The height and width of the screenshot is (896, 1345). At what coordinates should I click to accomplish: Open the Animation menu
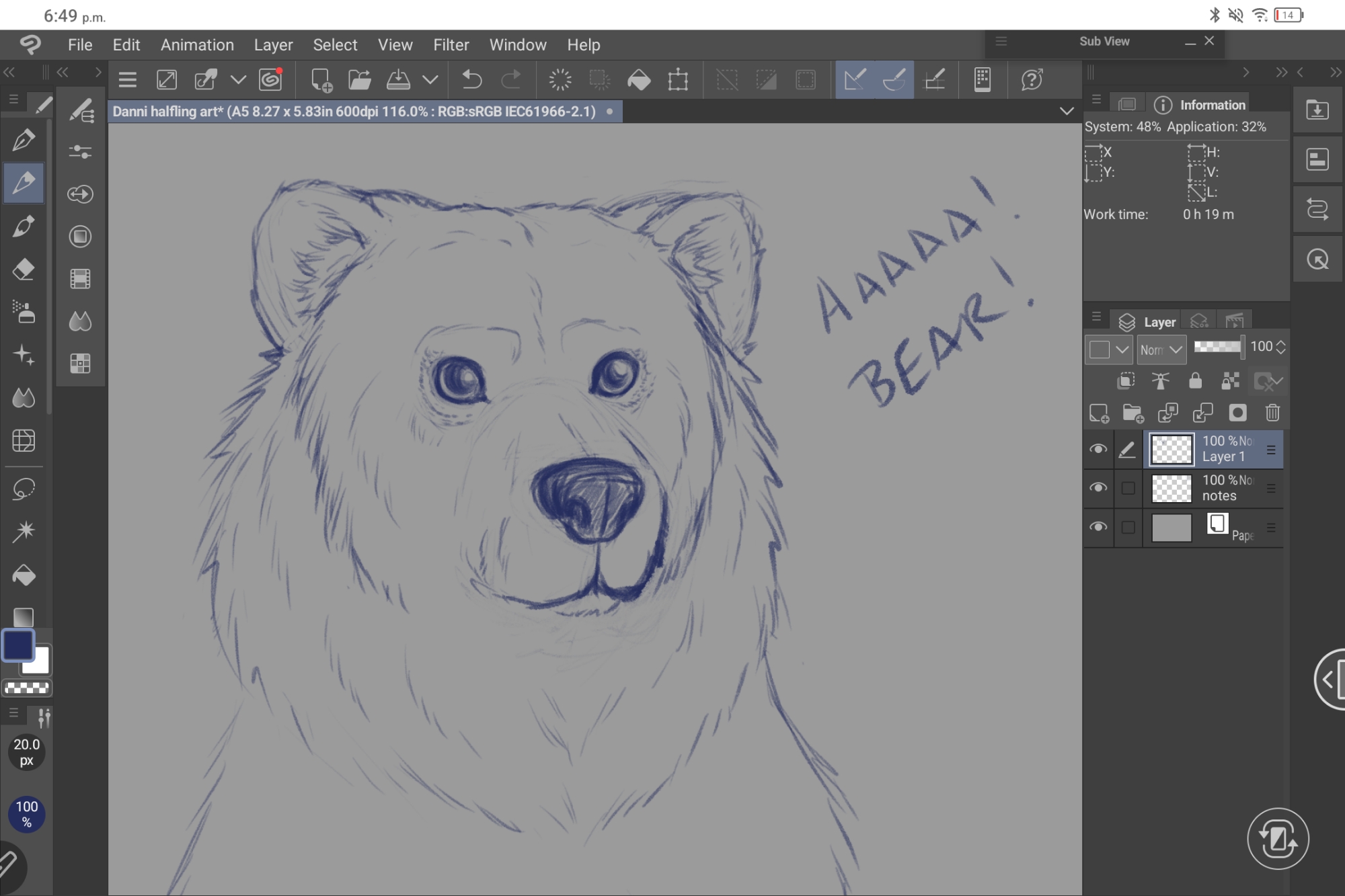197,45
